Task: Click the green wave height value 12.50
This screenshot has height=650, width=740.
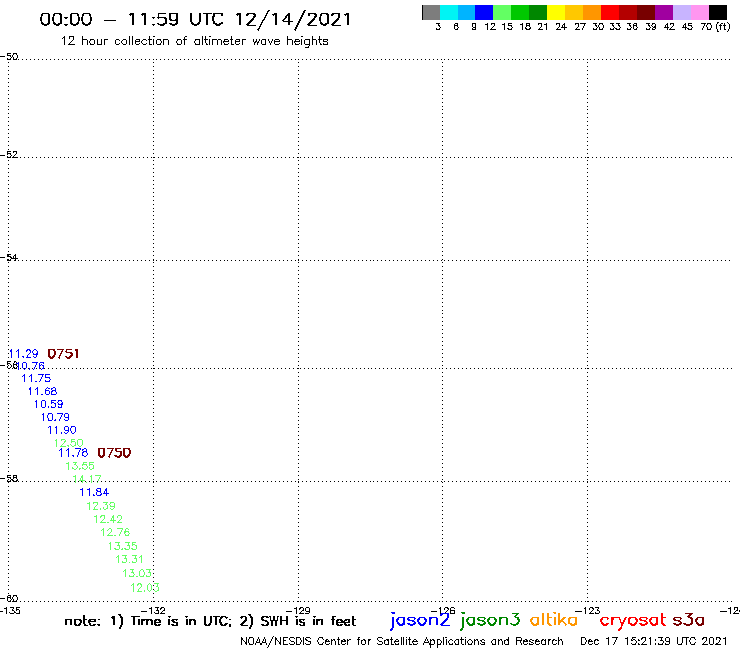Action: click(x=68, y=443)
